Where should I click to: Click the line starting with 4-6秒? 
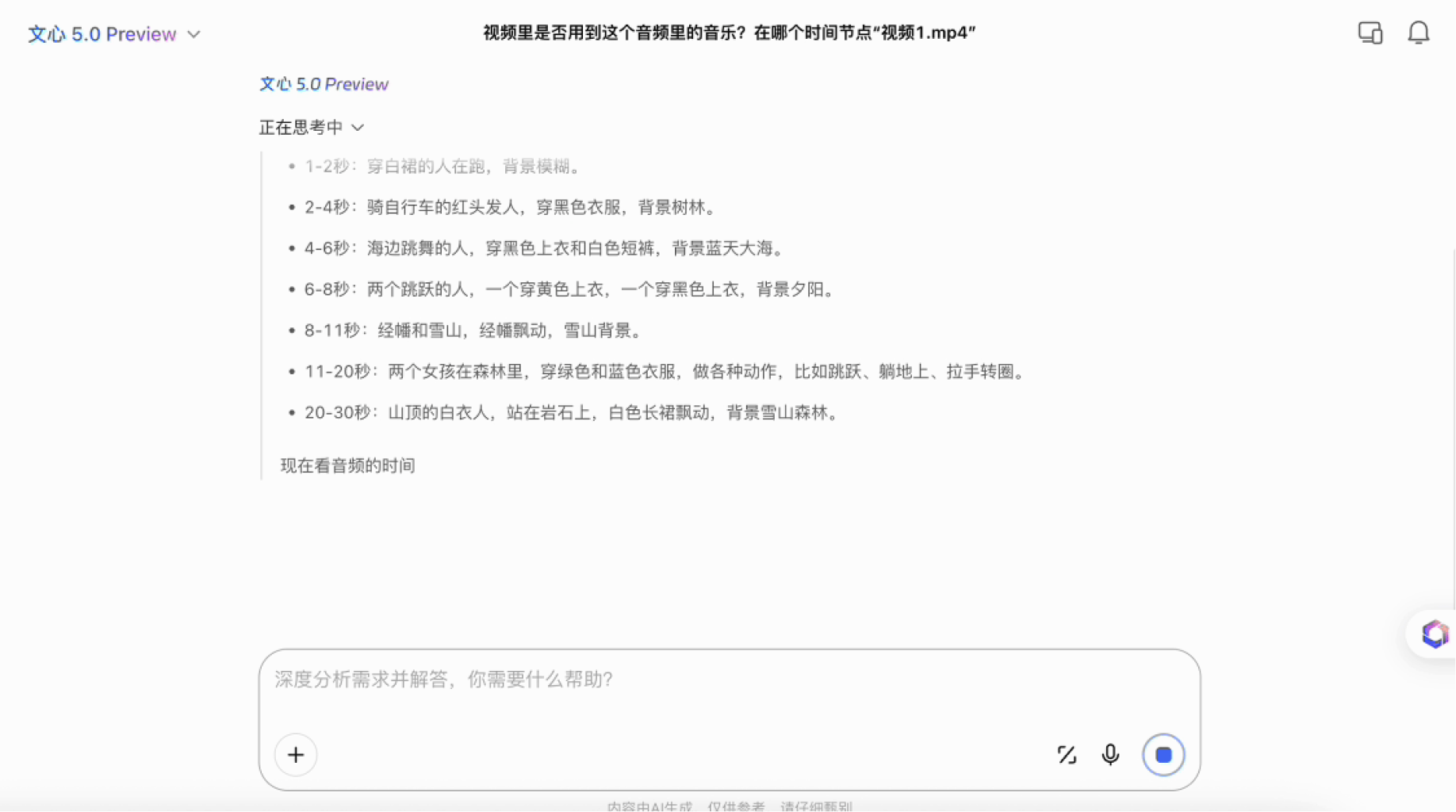(x=546, y=249)
